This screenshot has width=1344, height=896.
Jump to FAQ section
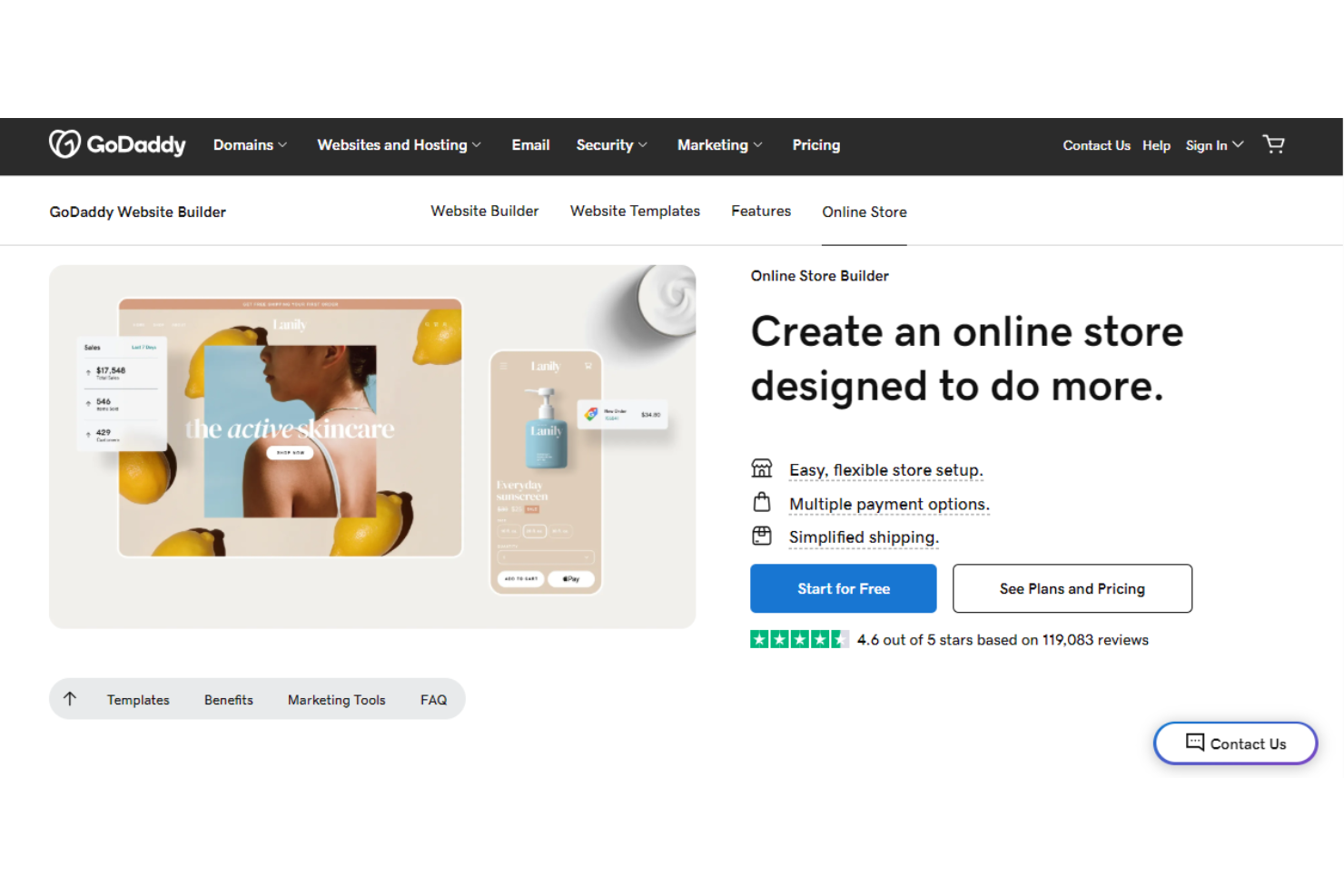[x=433, y=700]
